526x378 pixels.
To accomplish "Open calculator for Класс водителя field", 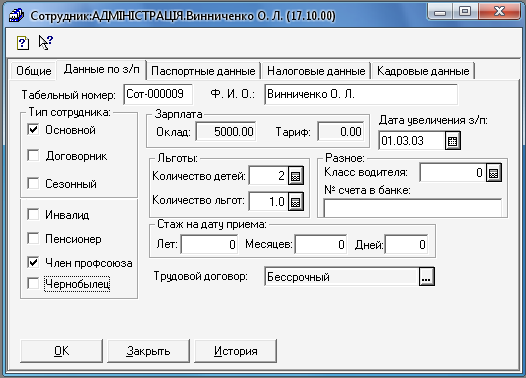I will pyautogui.click(x=493, y=173).
